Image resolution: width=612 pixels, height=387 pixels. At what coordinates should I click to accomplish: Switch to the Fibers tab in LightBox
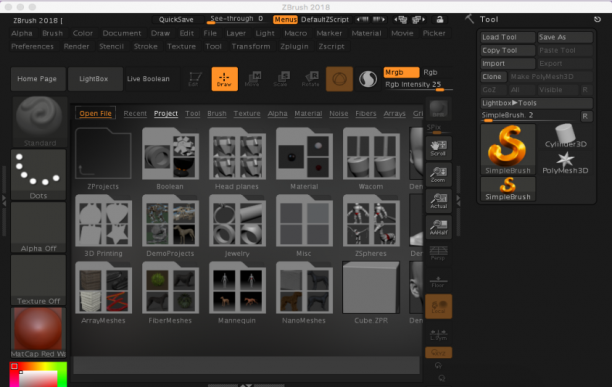pos(366,114)
